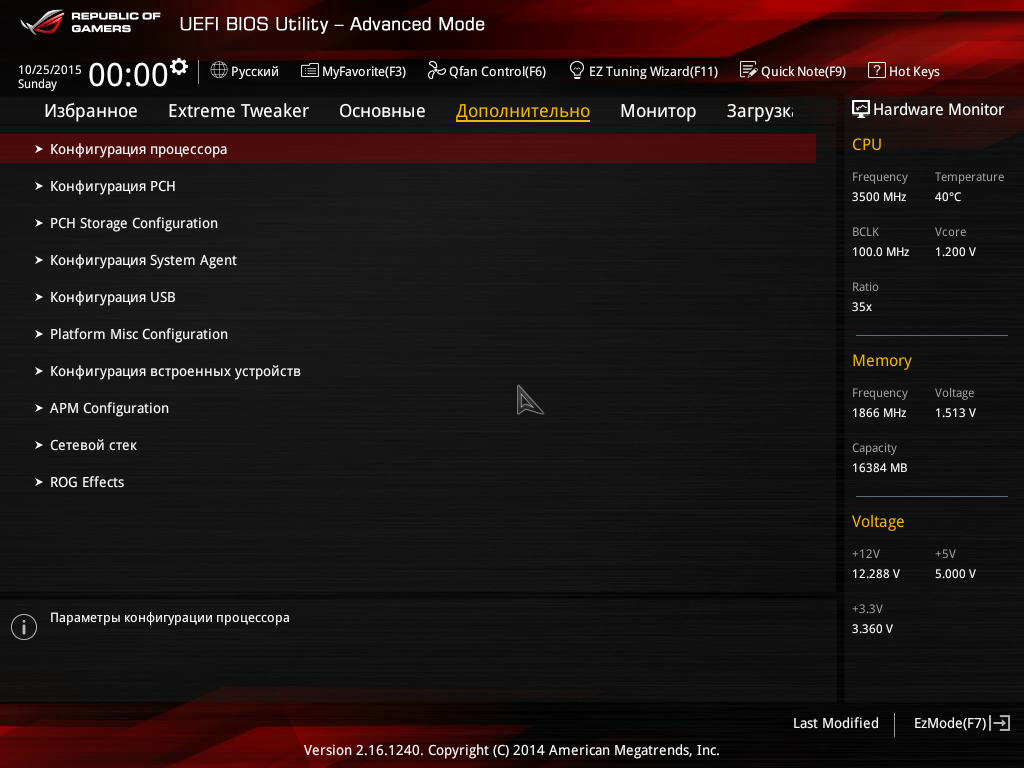This screenshot has width=1024, height=768.
Task: Expand arrow next to Конфигурация USB
Action: click(x=39, y=297)
